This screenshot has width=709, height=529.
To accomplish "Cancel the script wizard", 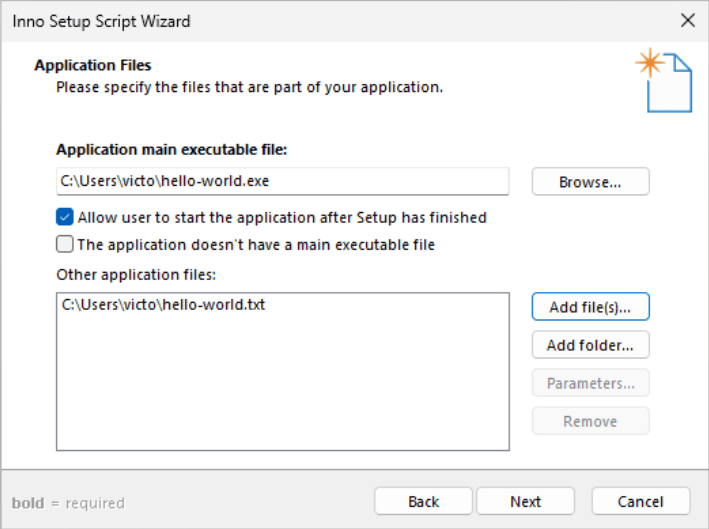I will click(641, 501).
